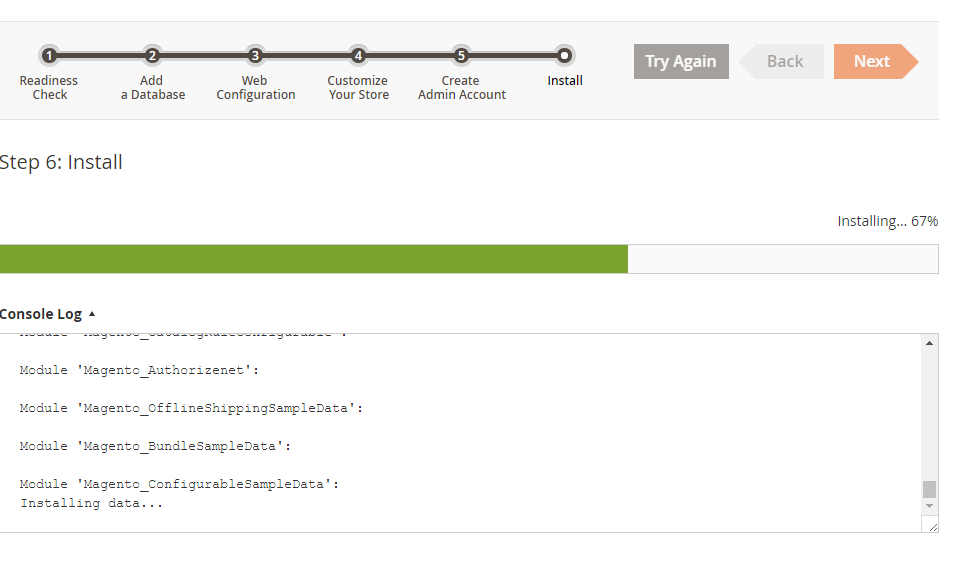Click the green installation progress bar

(313, 259)
